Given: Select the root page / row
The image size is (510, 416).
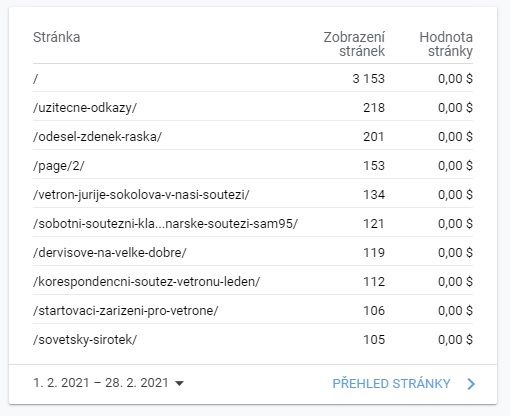Looking at the screenshot, I should [253, 78].
